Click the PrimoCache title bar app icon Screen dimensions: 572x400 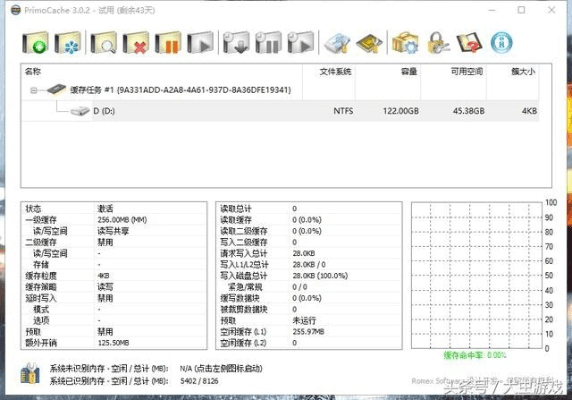16,10
